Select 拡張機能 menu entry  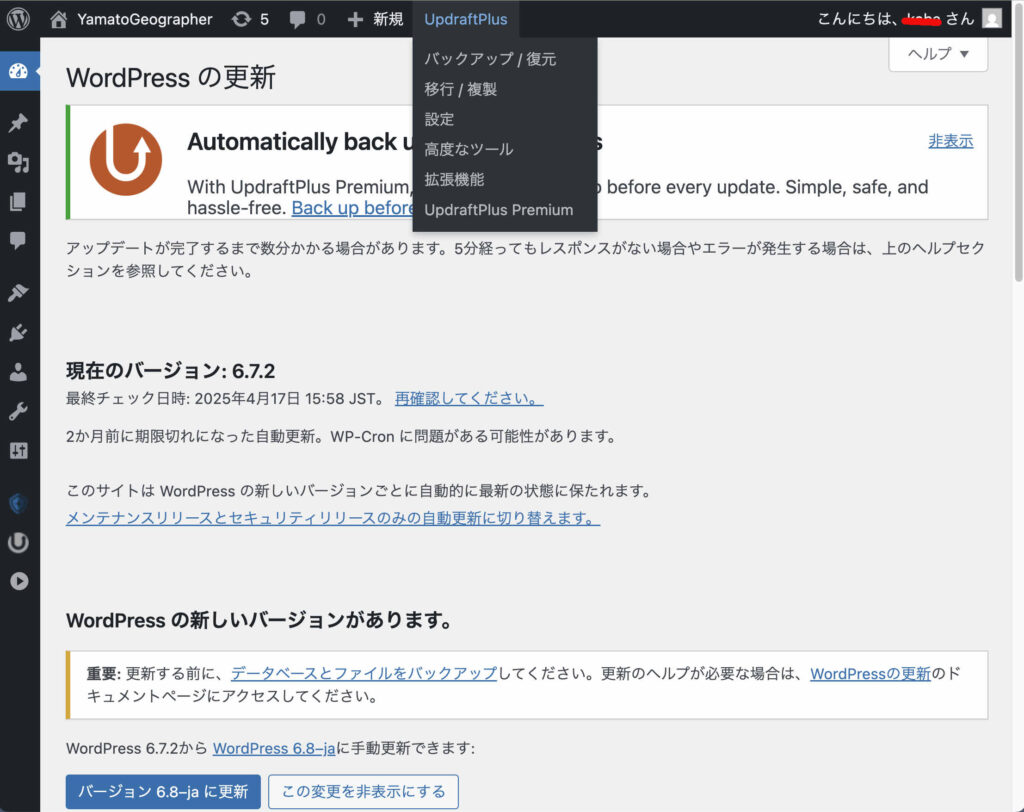point(455,179)
